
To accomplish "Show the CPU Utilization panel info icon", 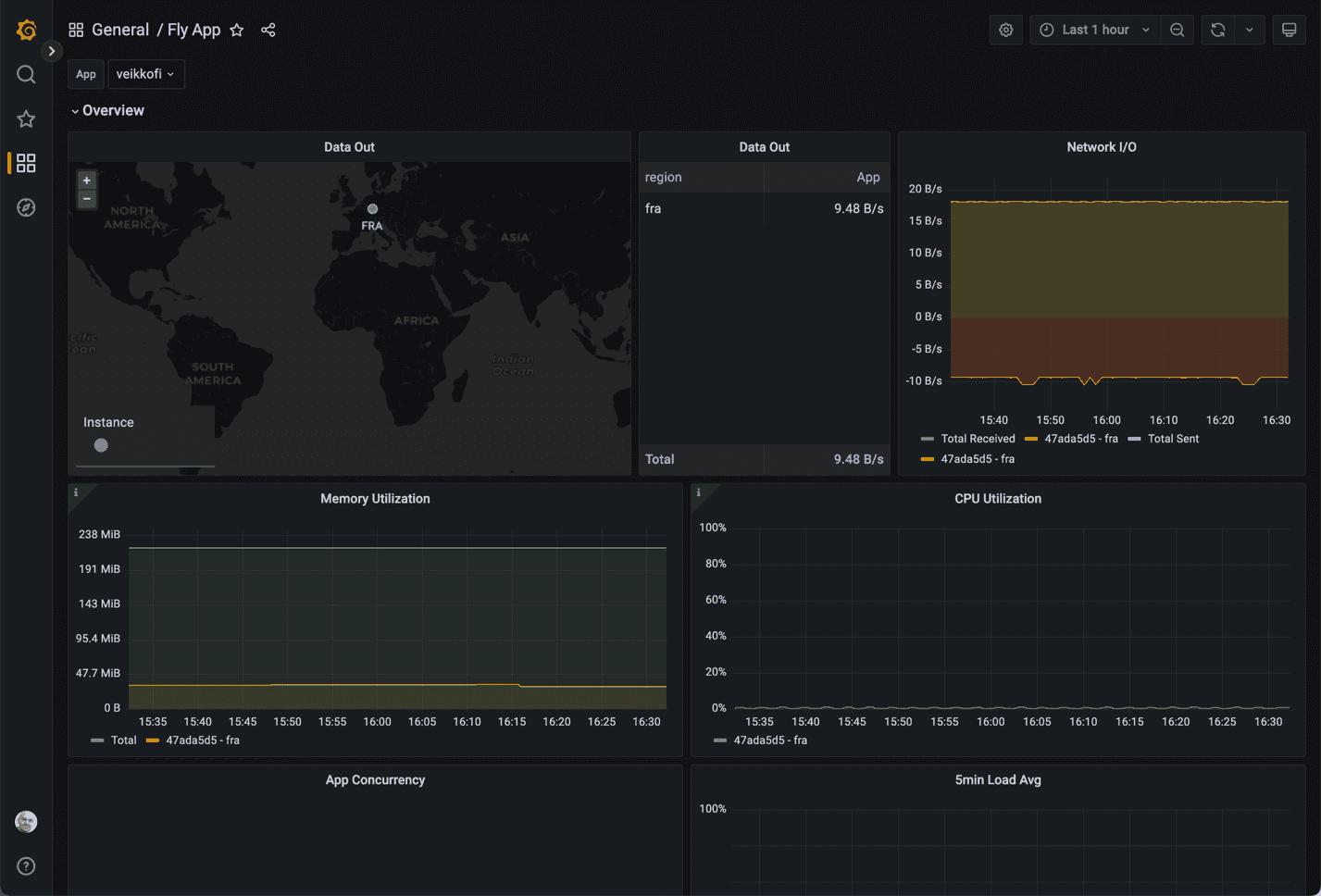I will click(x=699, y=493).
